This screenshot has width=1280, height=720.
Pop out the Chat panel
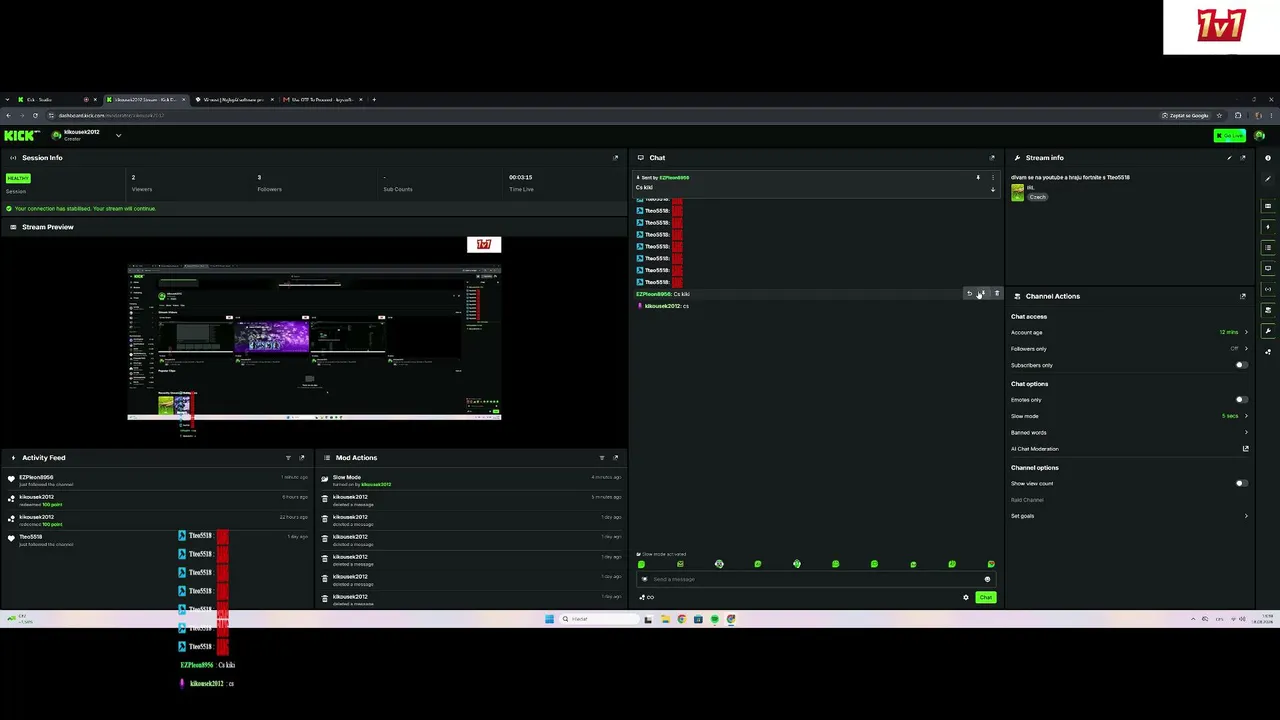(992, 158)
